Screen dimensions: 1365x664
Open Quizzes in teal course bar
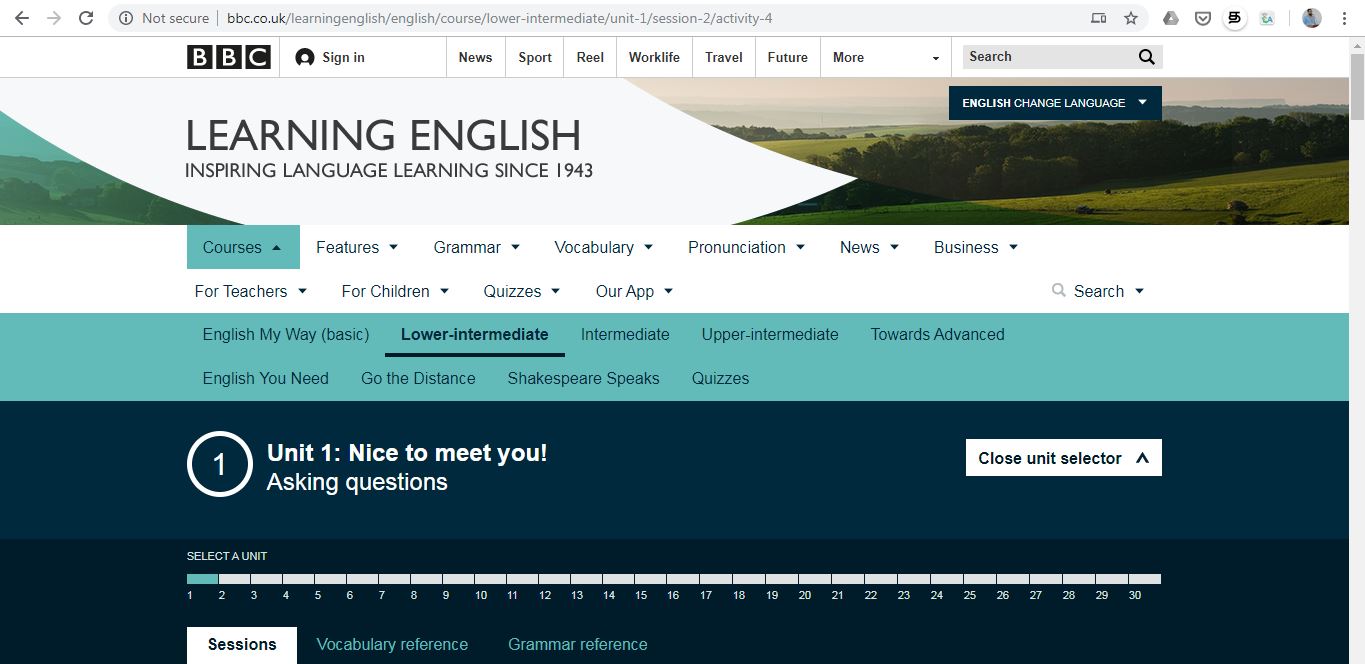(720, 378)
